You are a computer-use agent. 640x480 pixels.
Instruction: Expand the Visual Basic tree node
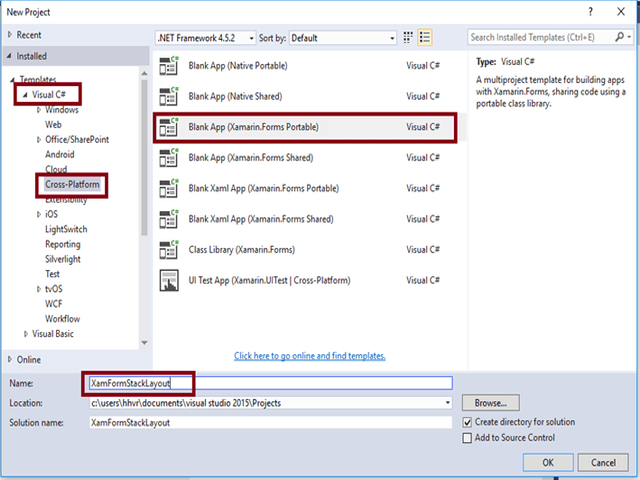coord(26,334)
